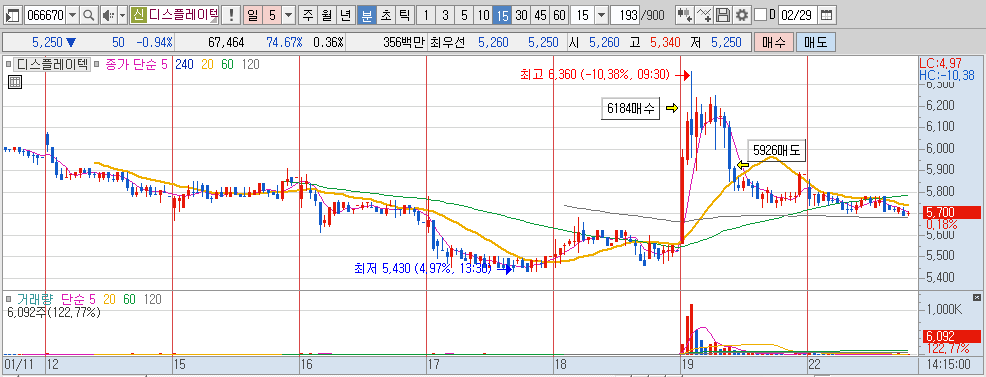The width and height of the screenshot is (986, 377).
Task: Open dropdown arrow after period value 5
Action: 288,15
